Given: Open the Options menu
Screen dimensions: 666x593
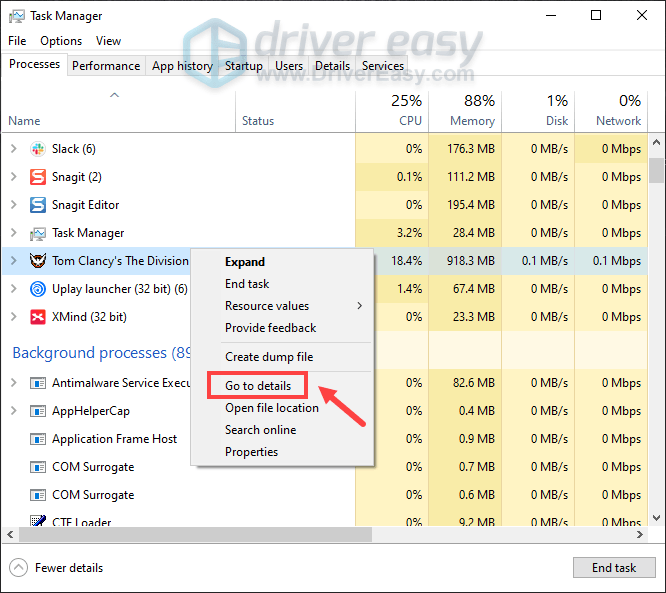Looking at the screenshot, I should 61,41.
